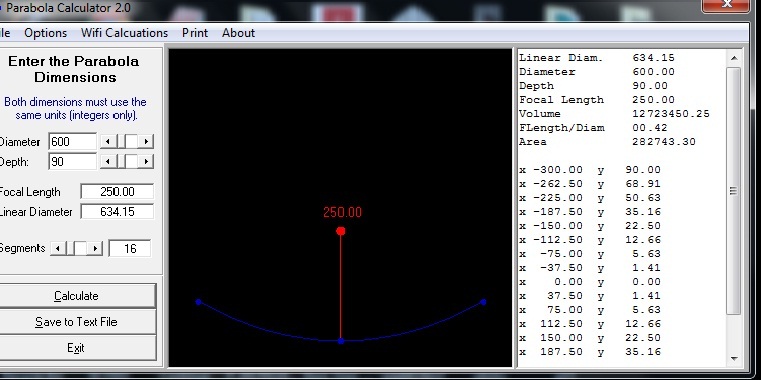761x380 pixels.
Task: Click the Depth input field
Action: point(72,162)
